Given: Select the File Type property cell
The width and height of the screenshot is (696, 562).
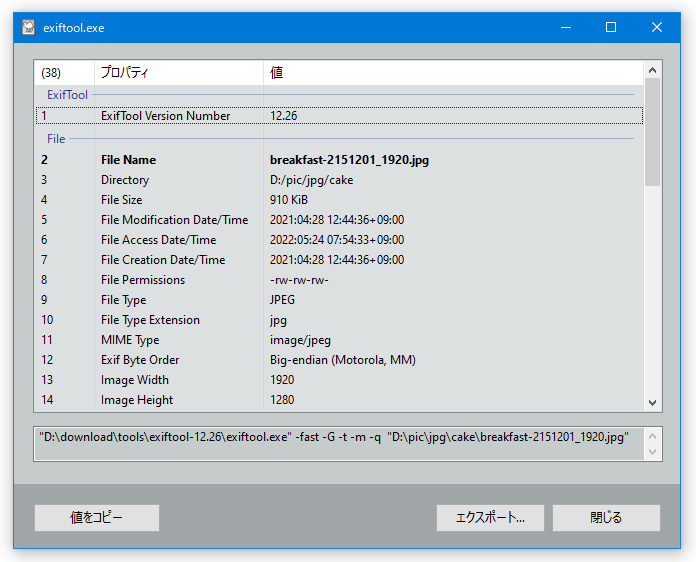Looking at the screenshot, I should [123, 300].
